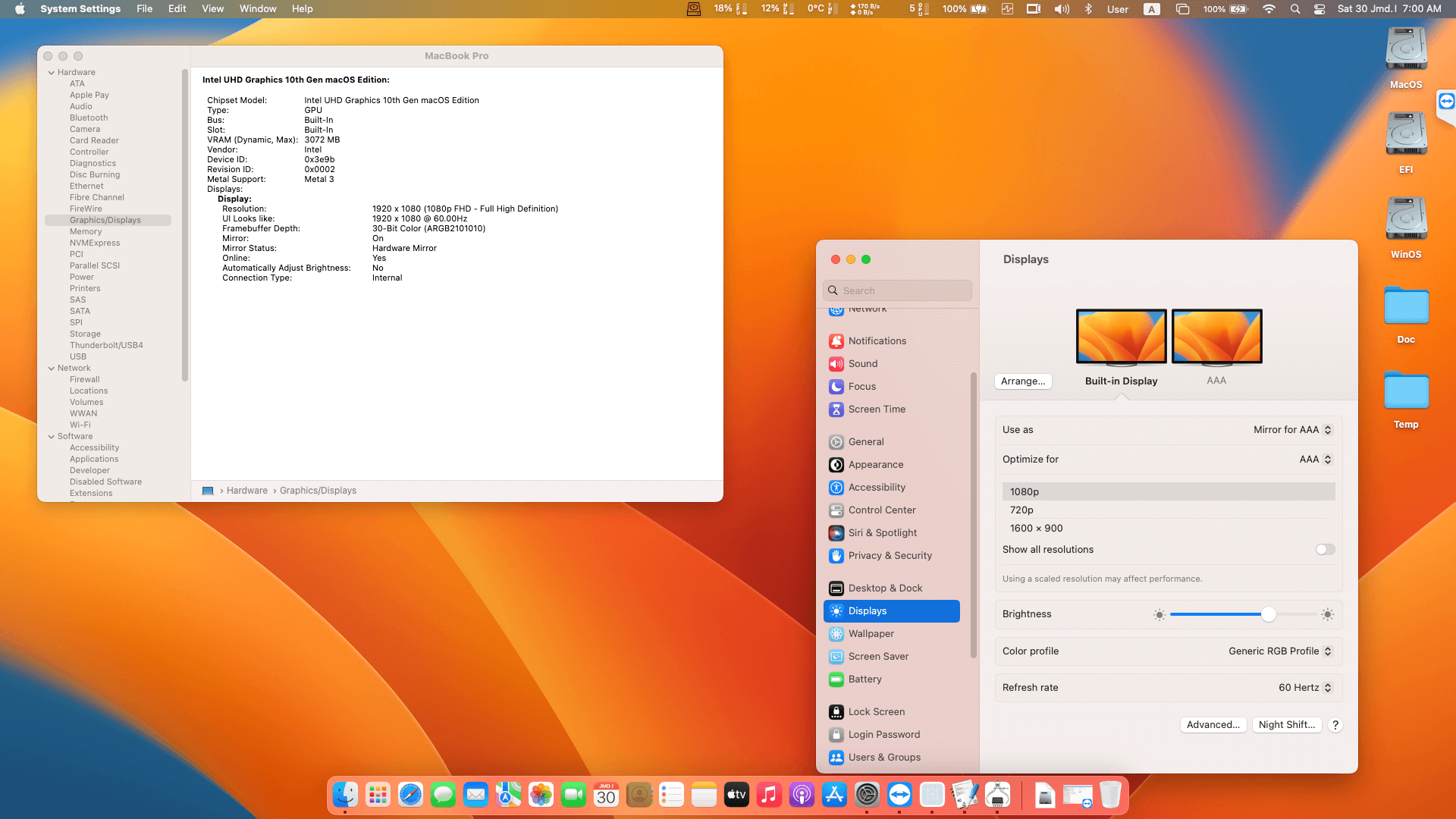The height and width of the screenshot is (819, 1456).
Task: Click the Arrange... button
Action: (x=1022, y=381)
